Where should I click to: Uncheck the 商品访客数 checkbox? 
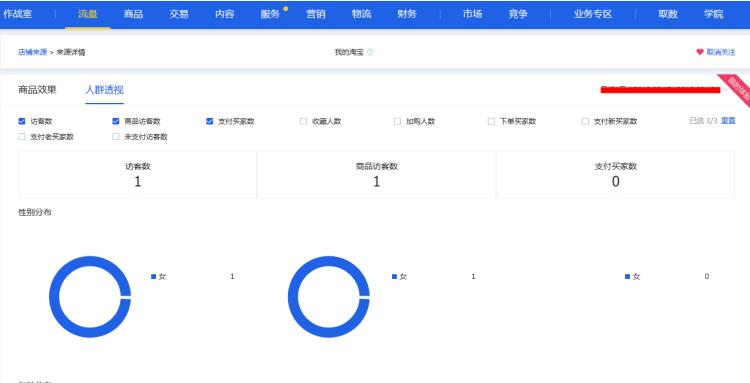click(x=115, y=121)
